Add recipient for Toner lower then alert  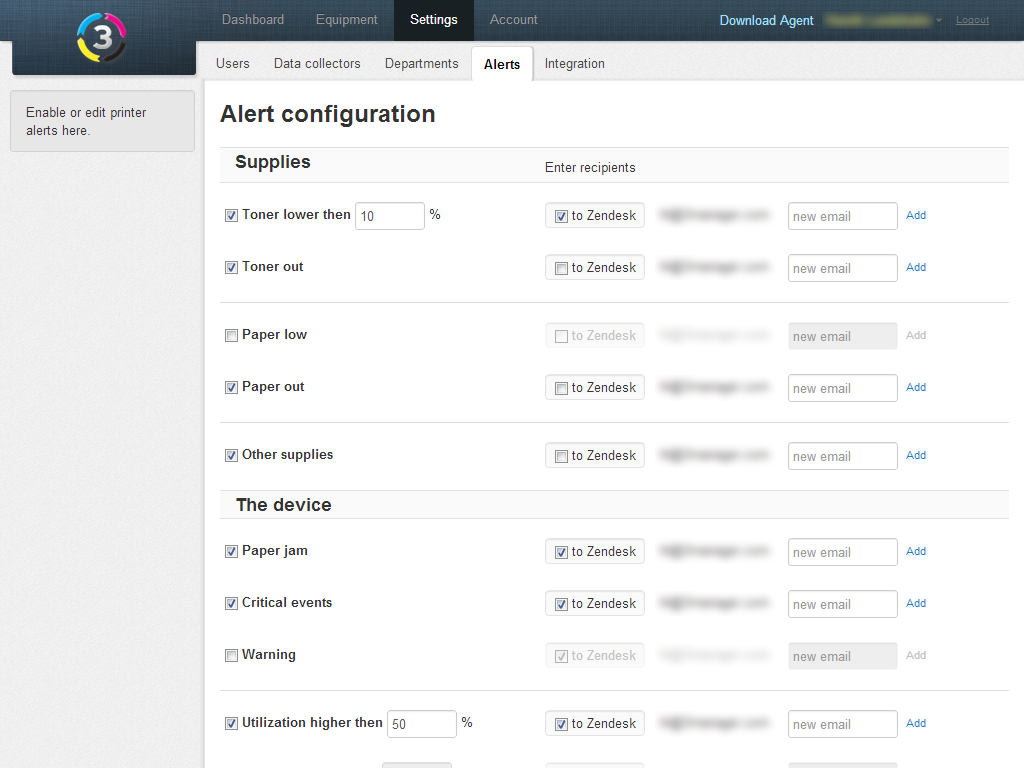pyautogui.click(x=916, y=215)
